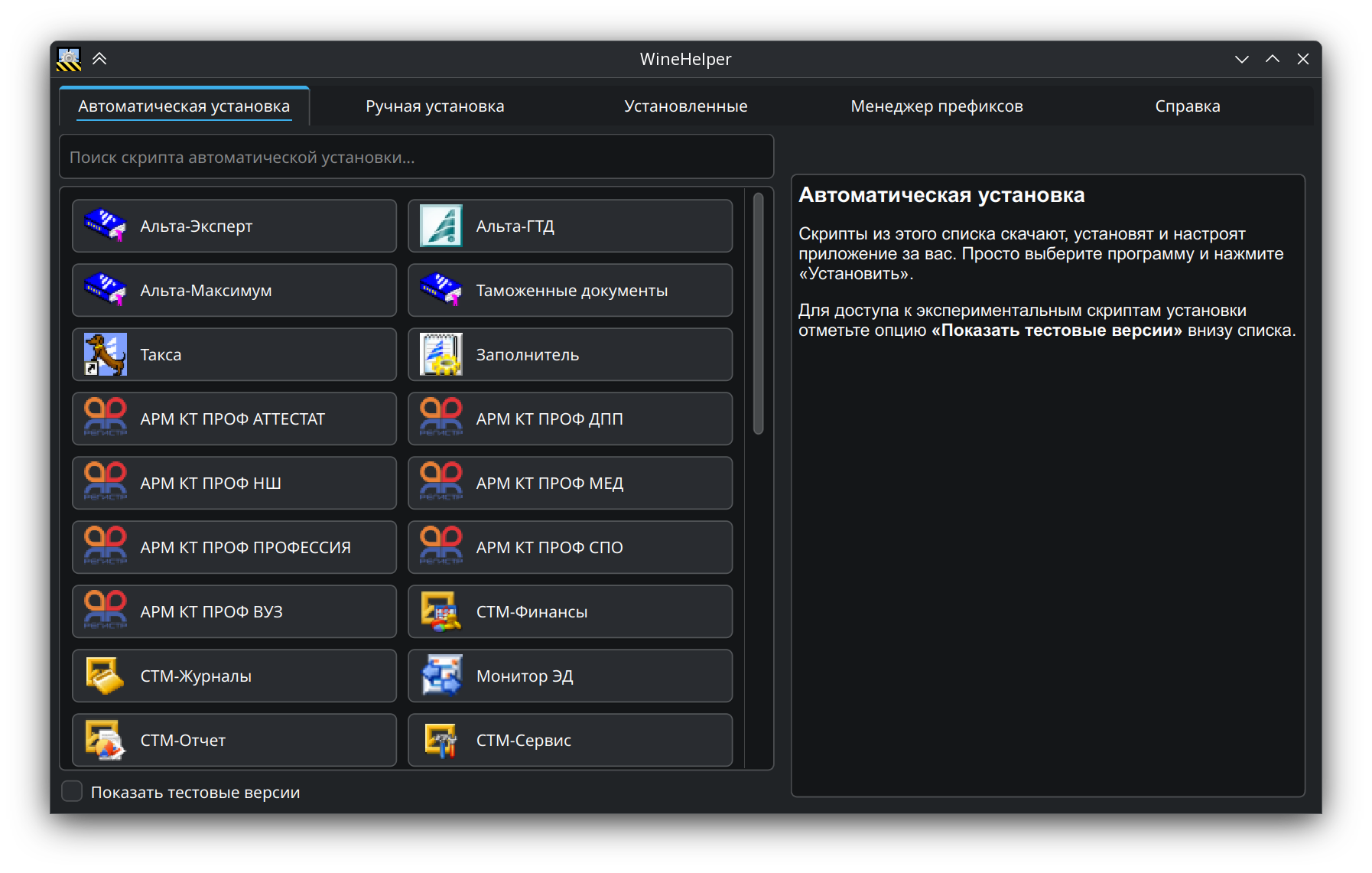This screenshot has width=1372, height=873.
Task: Click the Такса dog icon entry
Action: point(233,354)
